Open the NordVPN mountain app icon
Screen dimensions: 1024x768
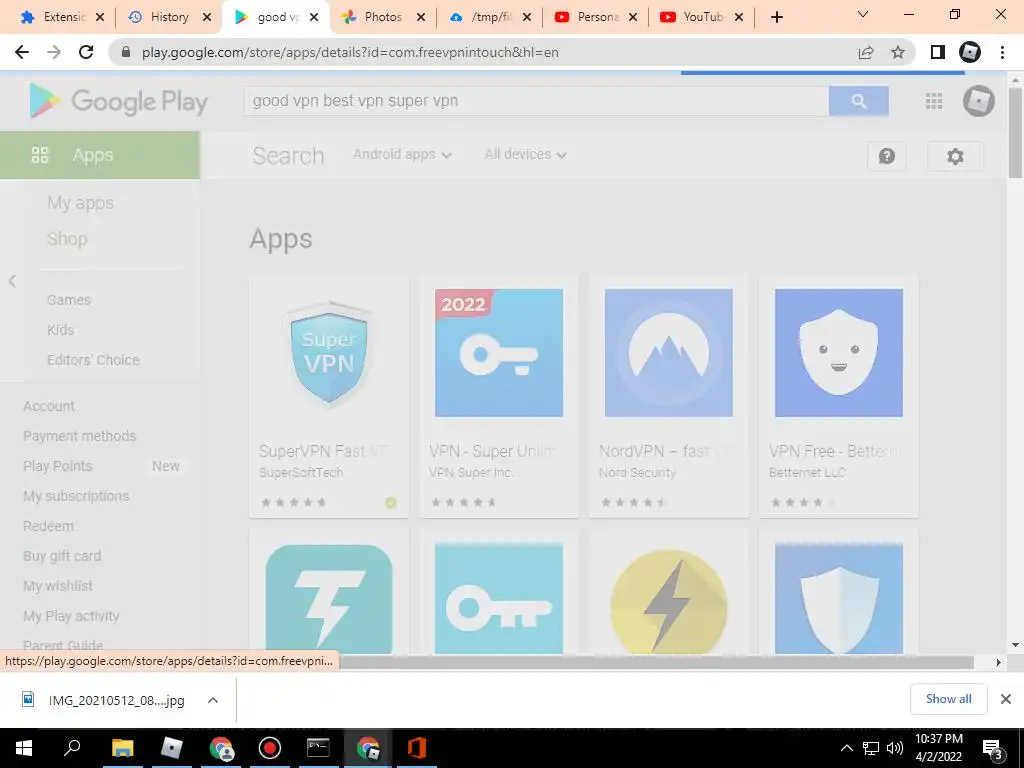[669, 353]
